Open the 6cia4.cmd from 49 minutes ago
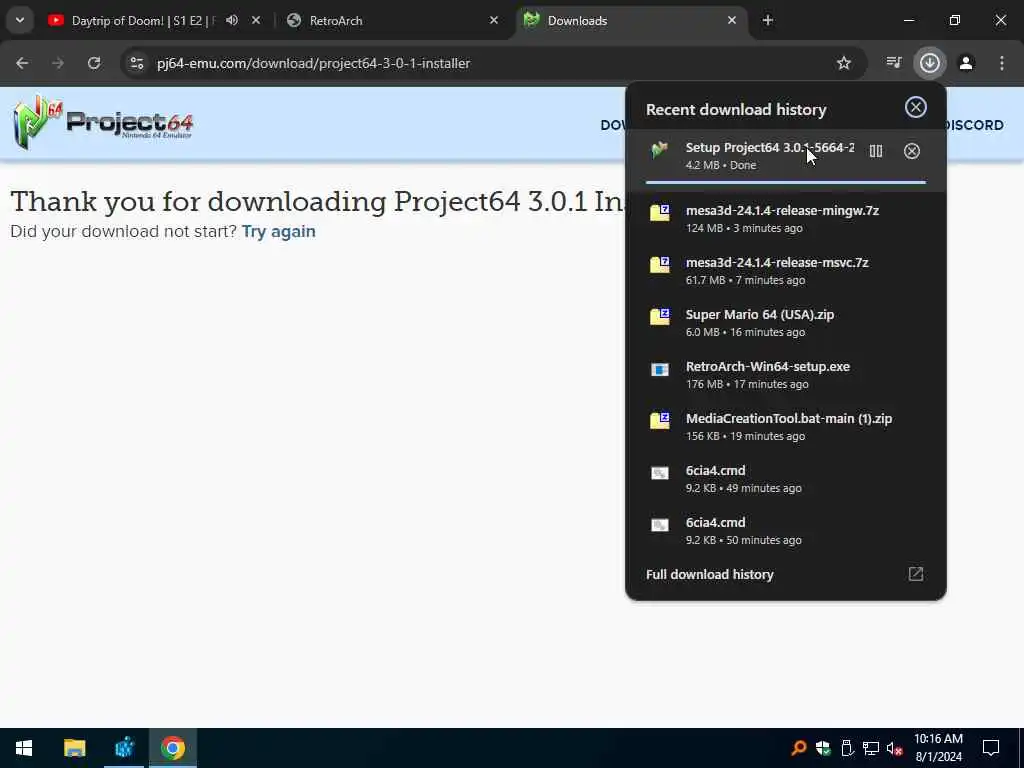 pyautogui.click(x=786, y=479)
